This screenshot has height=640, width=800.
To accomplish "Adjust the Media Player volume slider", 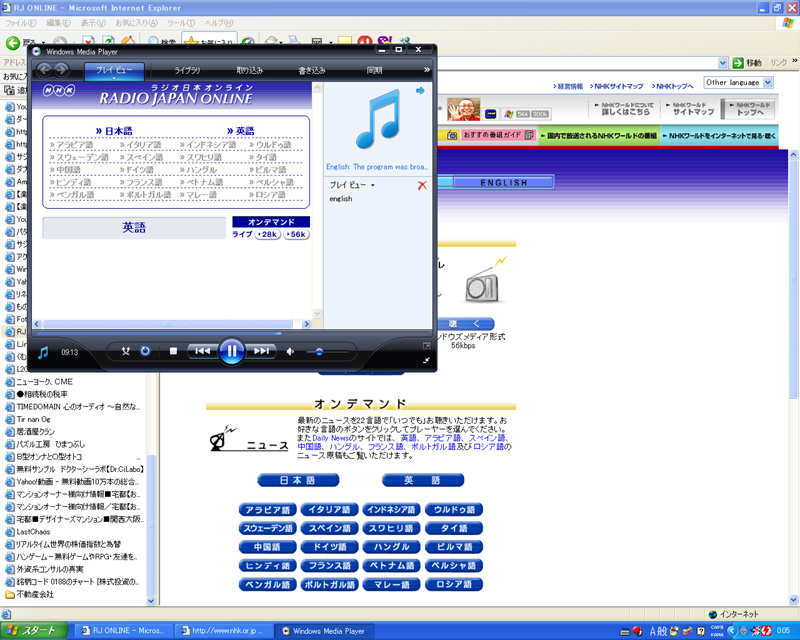I will point(328,352).
